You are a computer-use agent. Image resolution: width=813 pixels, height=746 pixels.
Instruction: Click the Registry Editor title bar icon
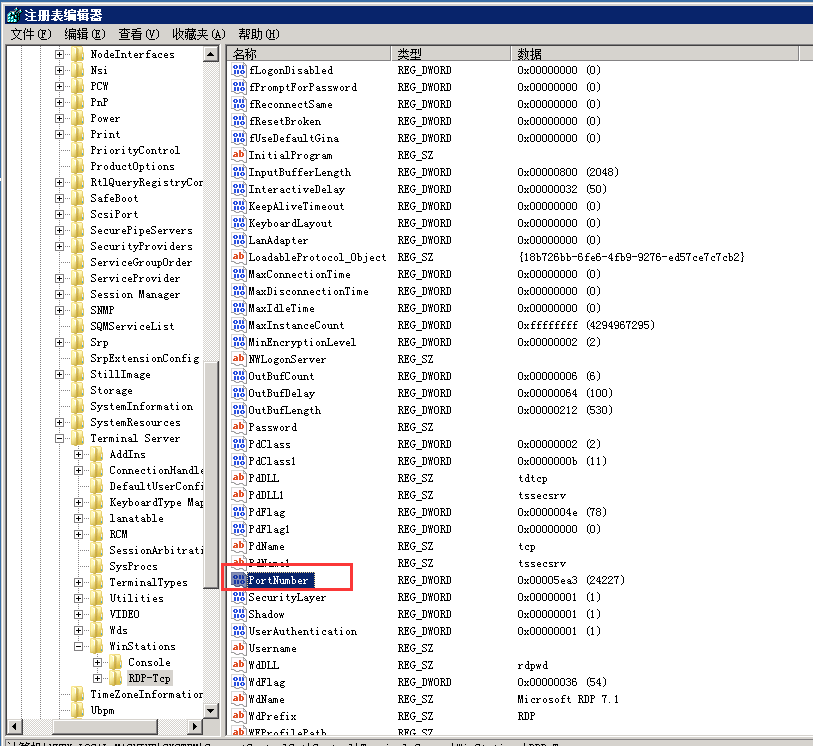(12, 14)
